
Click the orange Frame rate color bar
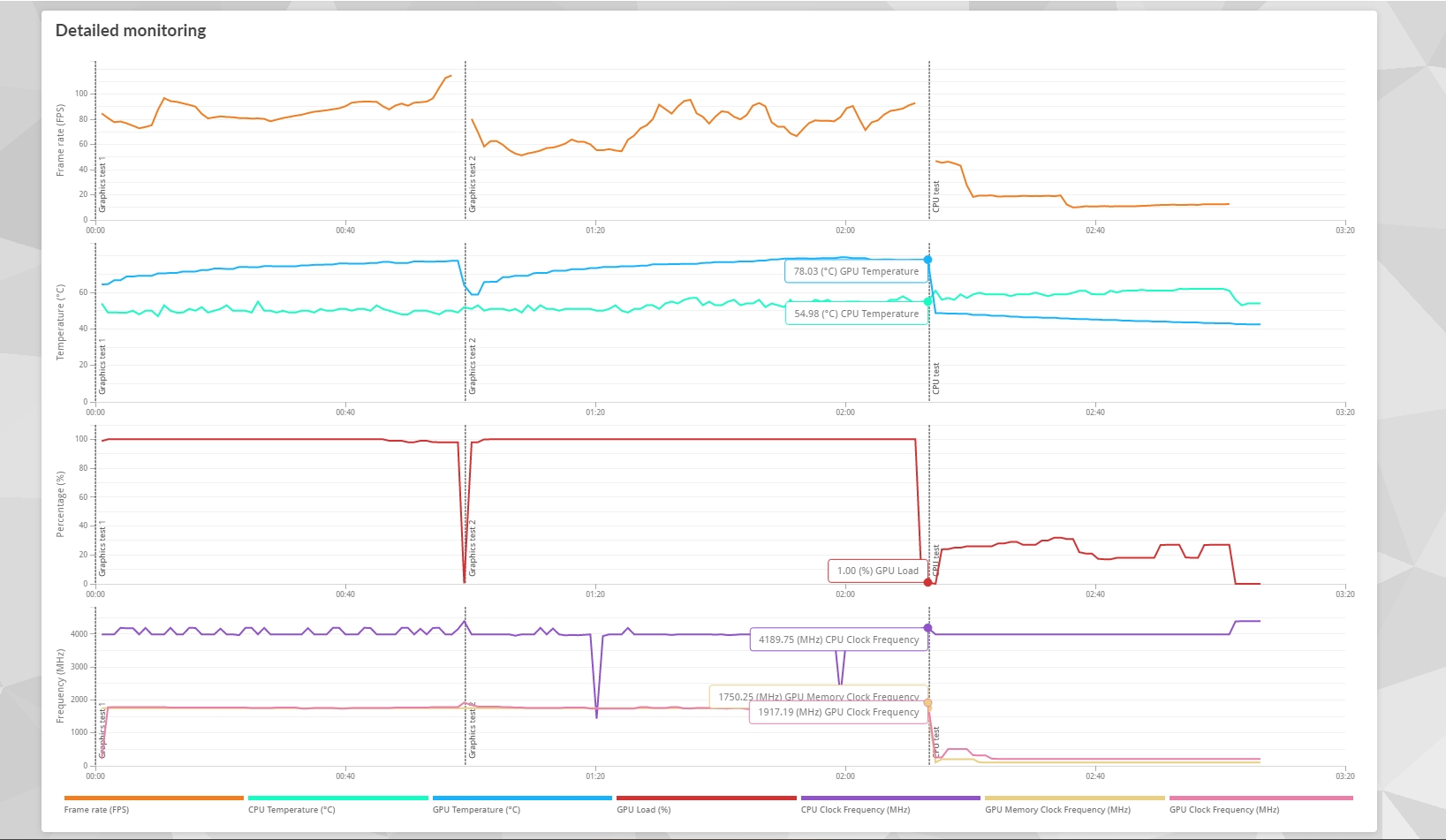tap(154, 798)
